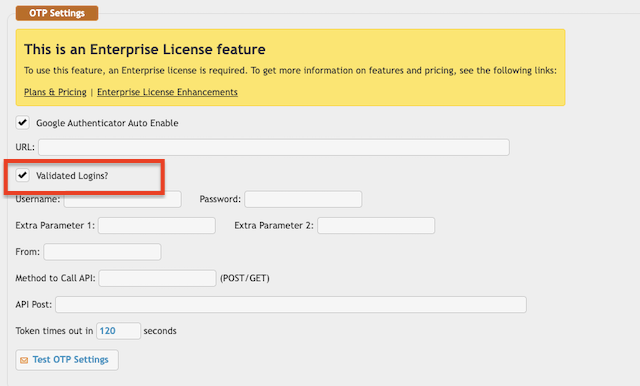Viewport: 640px width, 386px height.
Task: Click the Test OTP Settings button
Action: point(67,360)
